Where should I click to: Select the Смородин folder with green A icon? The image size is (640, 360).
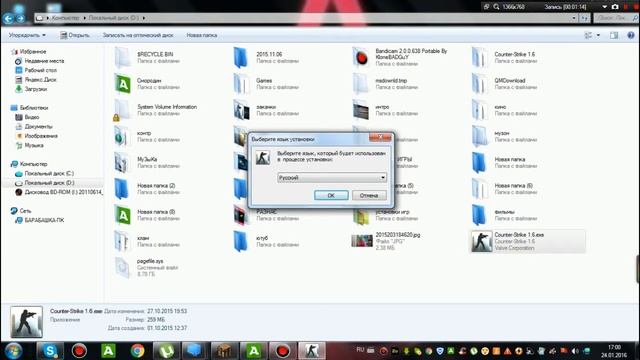pos(122,84)
